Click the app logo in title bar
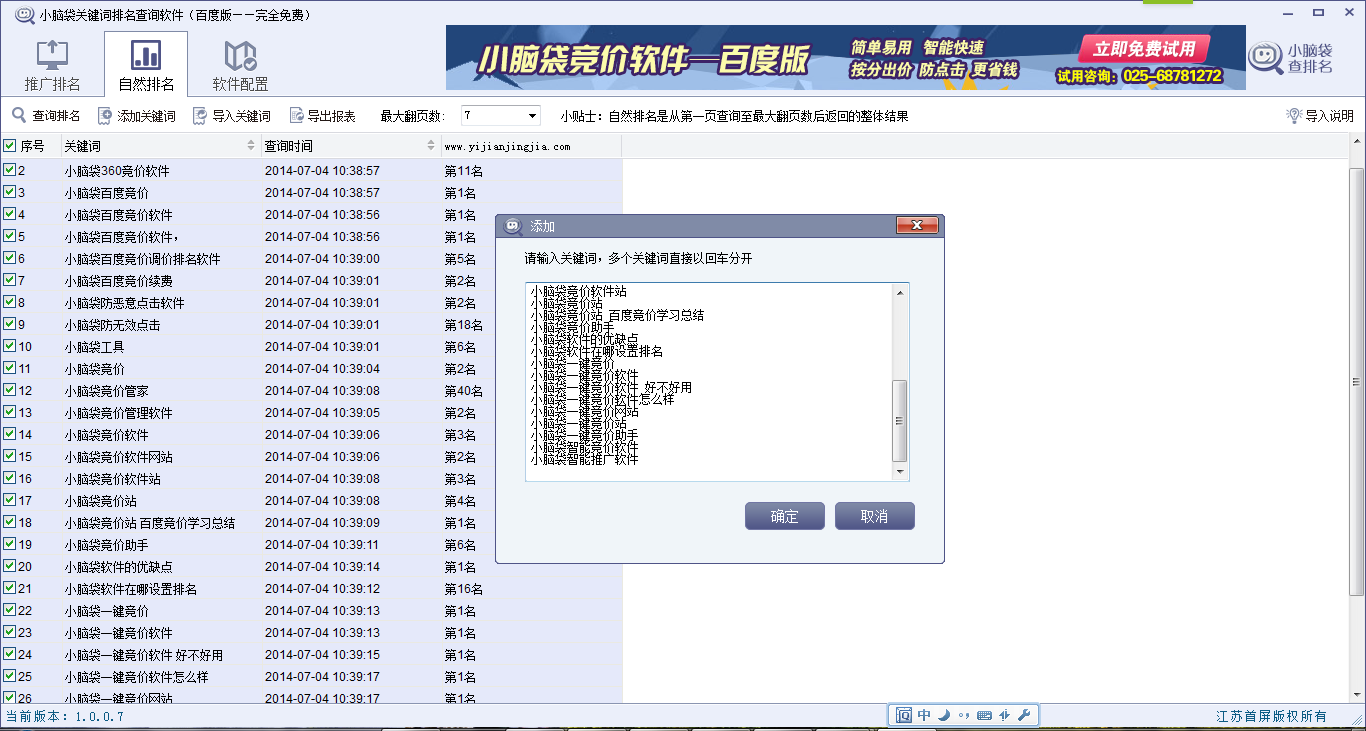The height and width of the screenshot is (731, 1366). click(x=25, y=14)
